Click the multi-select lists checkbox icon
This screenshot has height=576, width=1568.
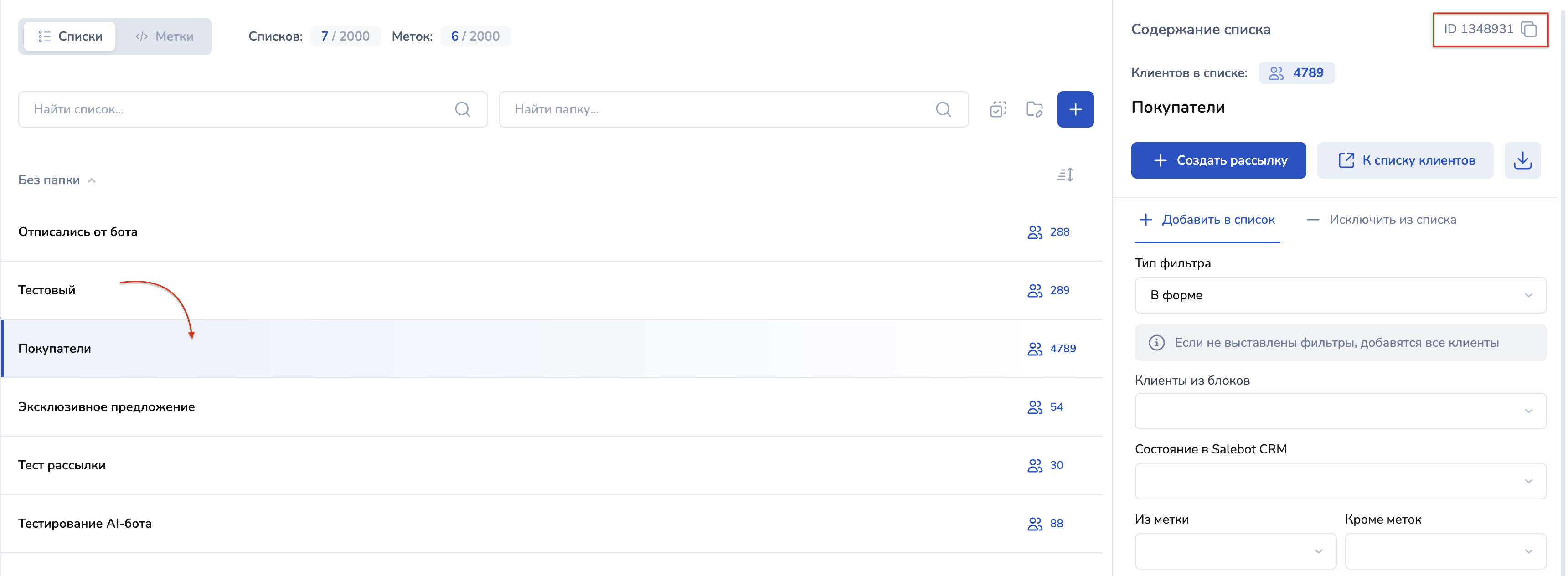pos(998,109)
